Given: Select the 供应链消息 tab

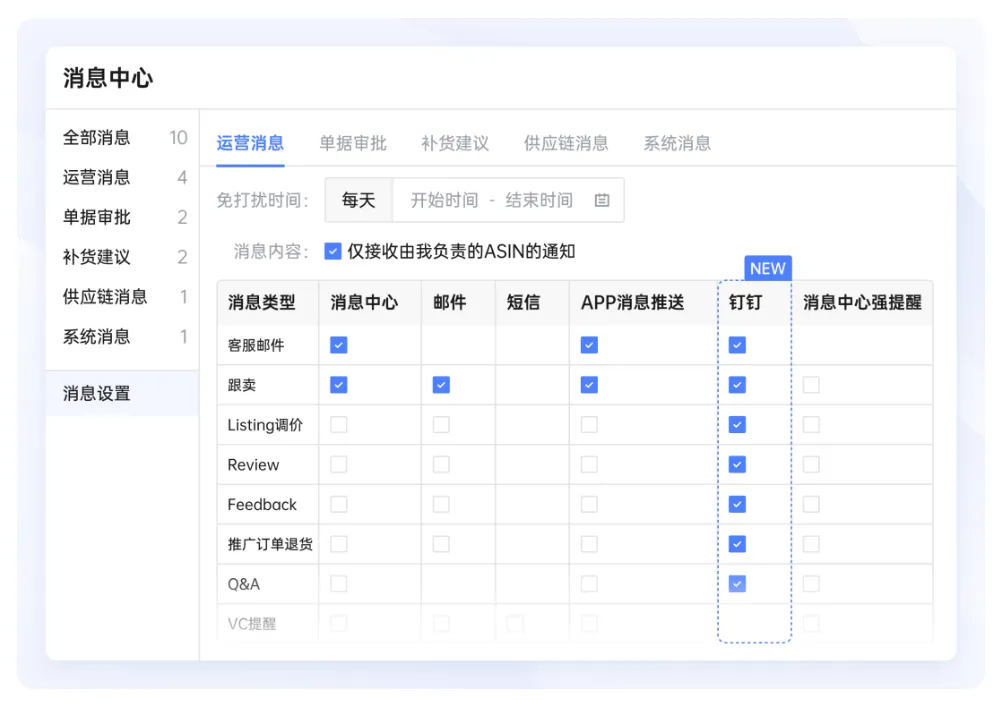Looking at the screenshot, I should (x=566, y=143).
